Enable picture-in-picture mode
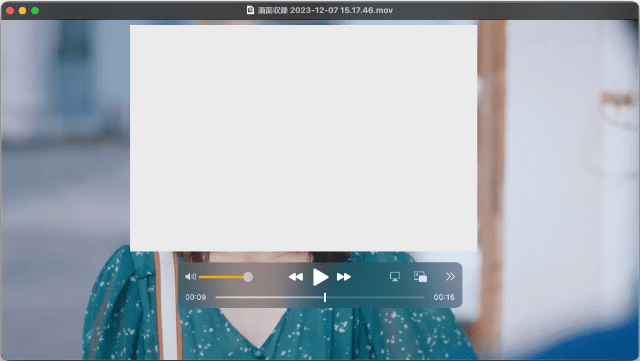The height and width of the screenshot is (361, 640). pyautogui.click(x=420, y=277)
